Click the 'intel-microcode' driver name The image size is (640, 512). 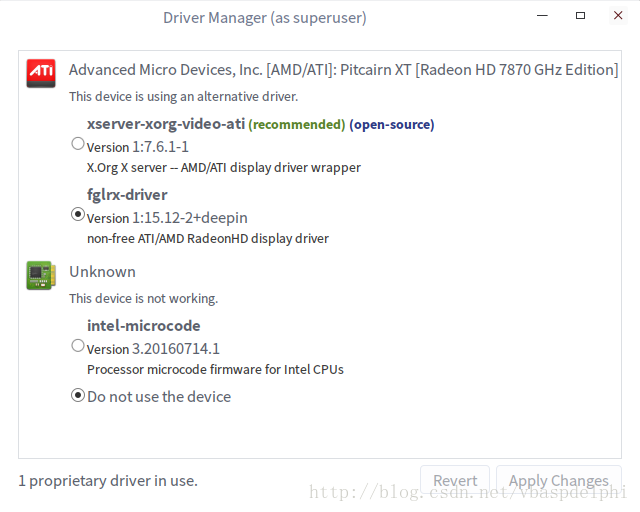coord(144,325)
